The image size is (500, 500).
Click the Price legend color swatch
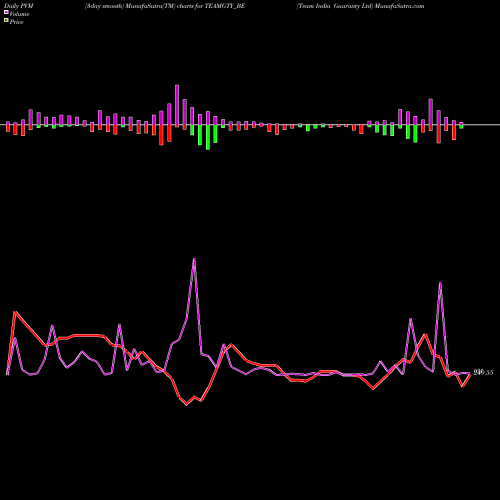click(x=6, y=21)
